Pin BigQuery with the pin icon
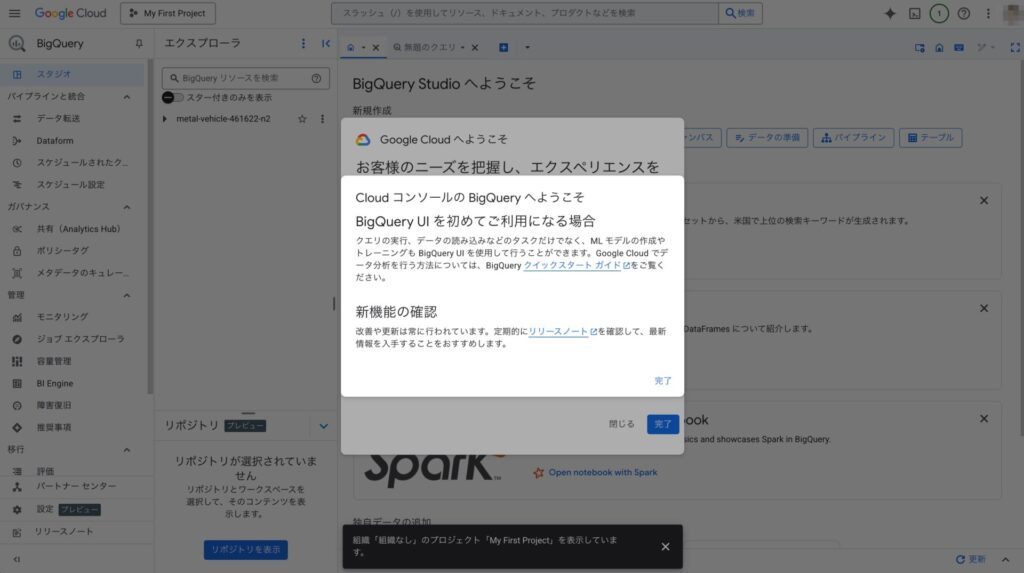The image size is (1024, 573). coord(139,44)
